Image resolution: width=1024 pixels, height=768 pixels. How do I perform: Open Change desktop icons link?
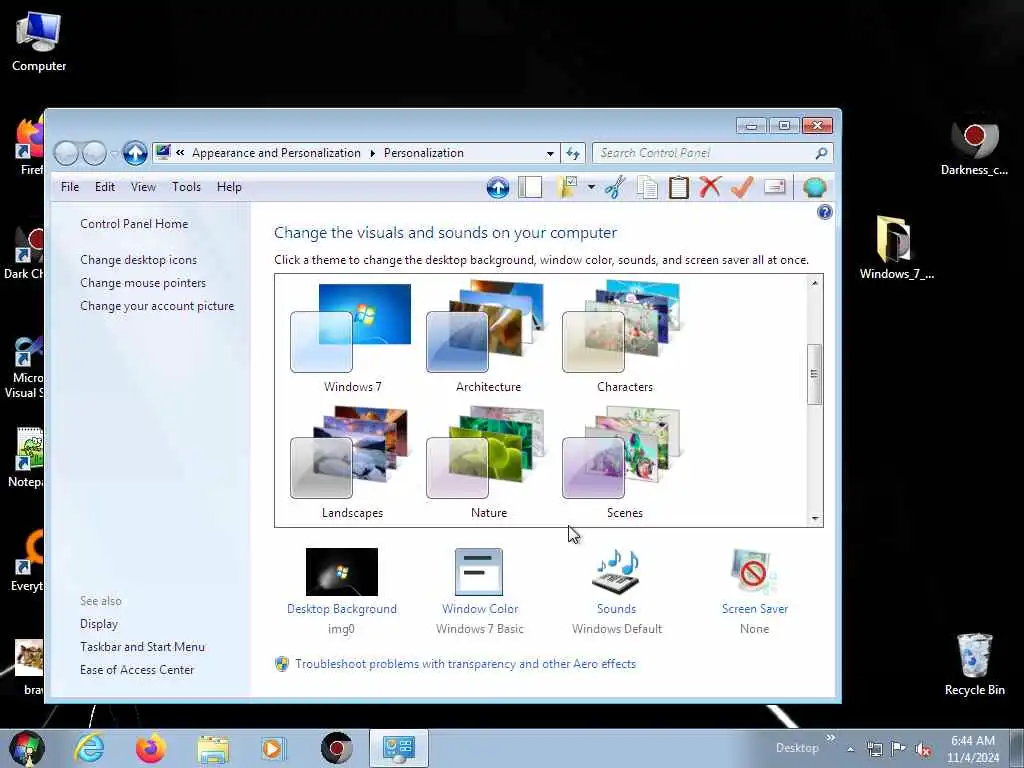click(x=138, y=260)
